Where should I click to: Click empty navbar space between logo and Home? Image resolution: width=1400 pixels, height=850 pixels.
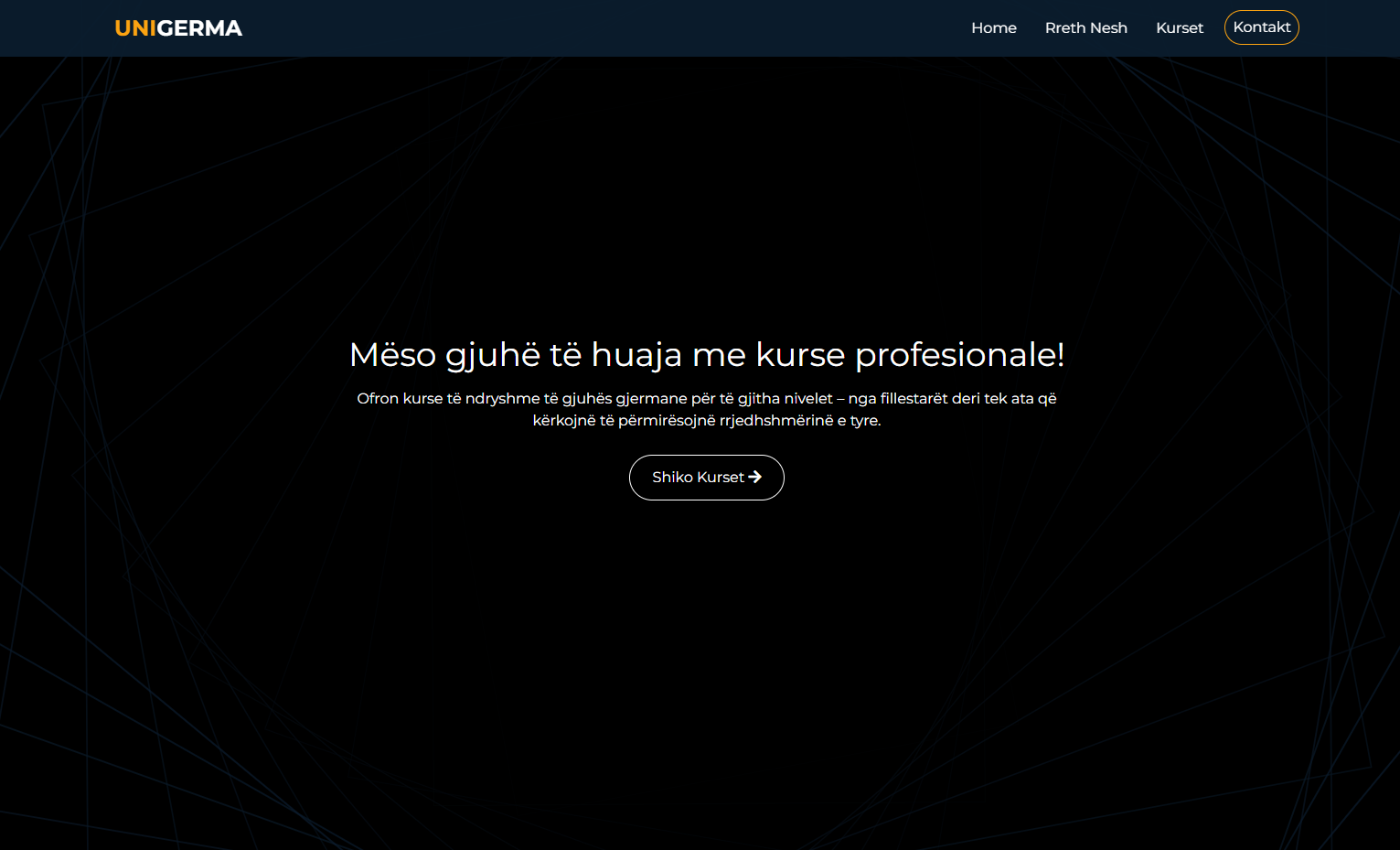tap(594, 28)
